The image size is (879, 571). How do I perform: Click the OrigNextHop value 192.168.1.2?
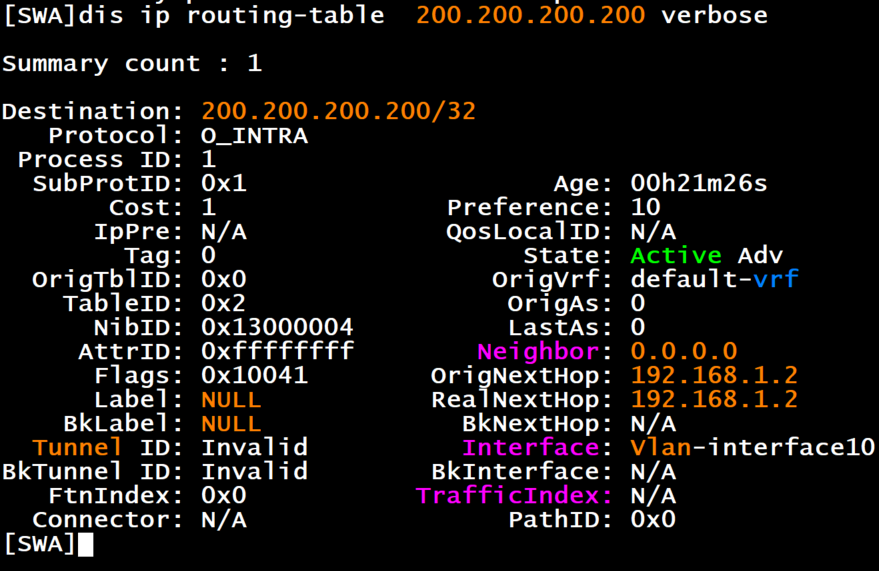point(714,375)
